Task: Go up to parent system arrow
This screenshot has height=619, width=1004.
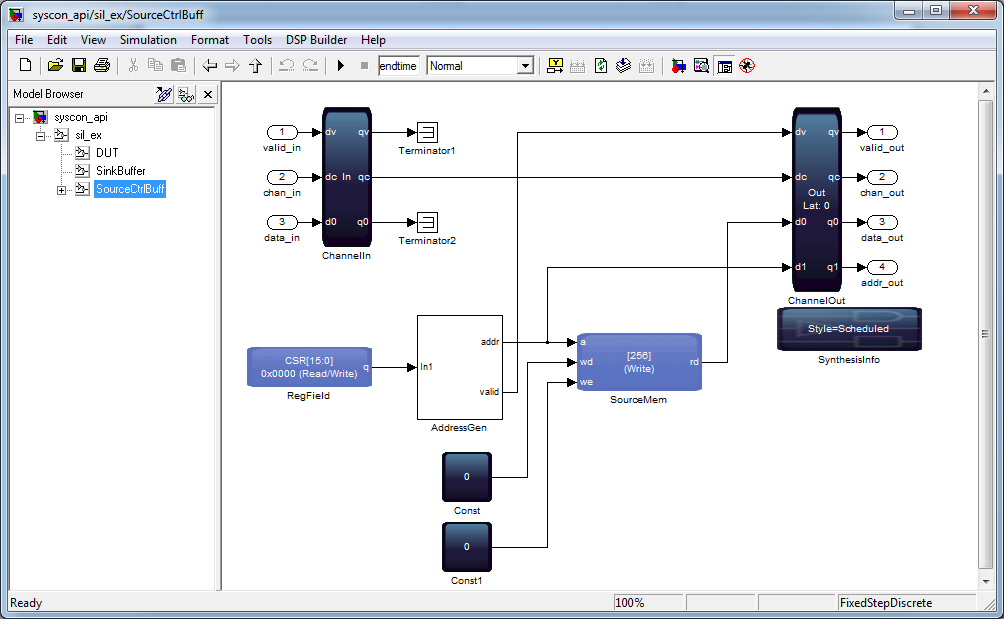Action: pos(255,66)
